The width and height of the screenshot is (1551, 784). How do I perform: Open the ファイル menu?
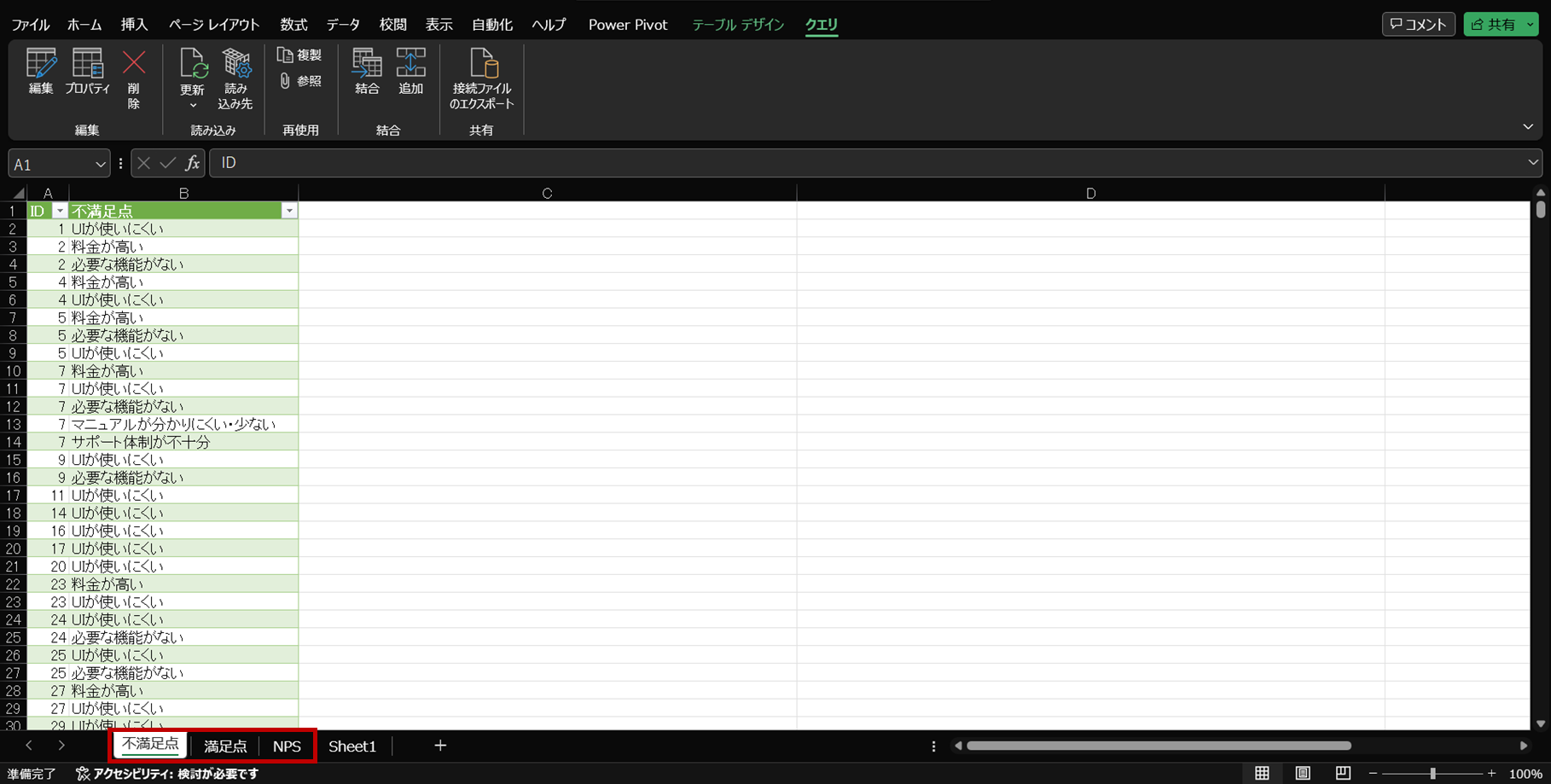pyautogui.click(x=31, y=25)
